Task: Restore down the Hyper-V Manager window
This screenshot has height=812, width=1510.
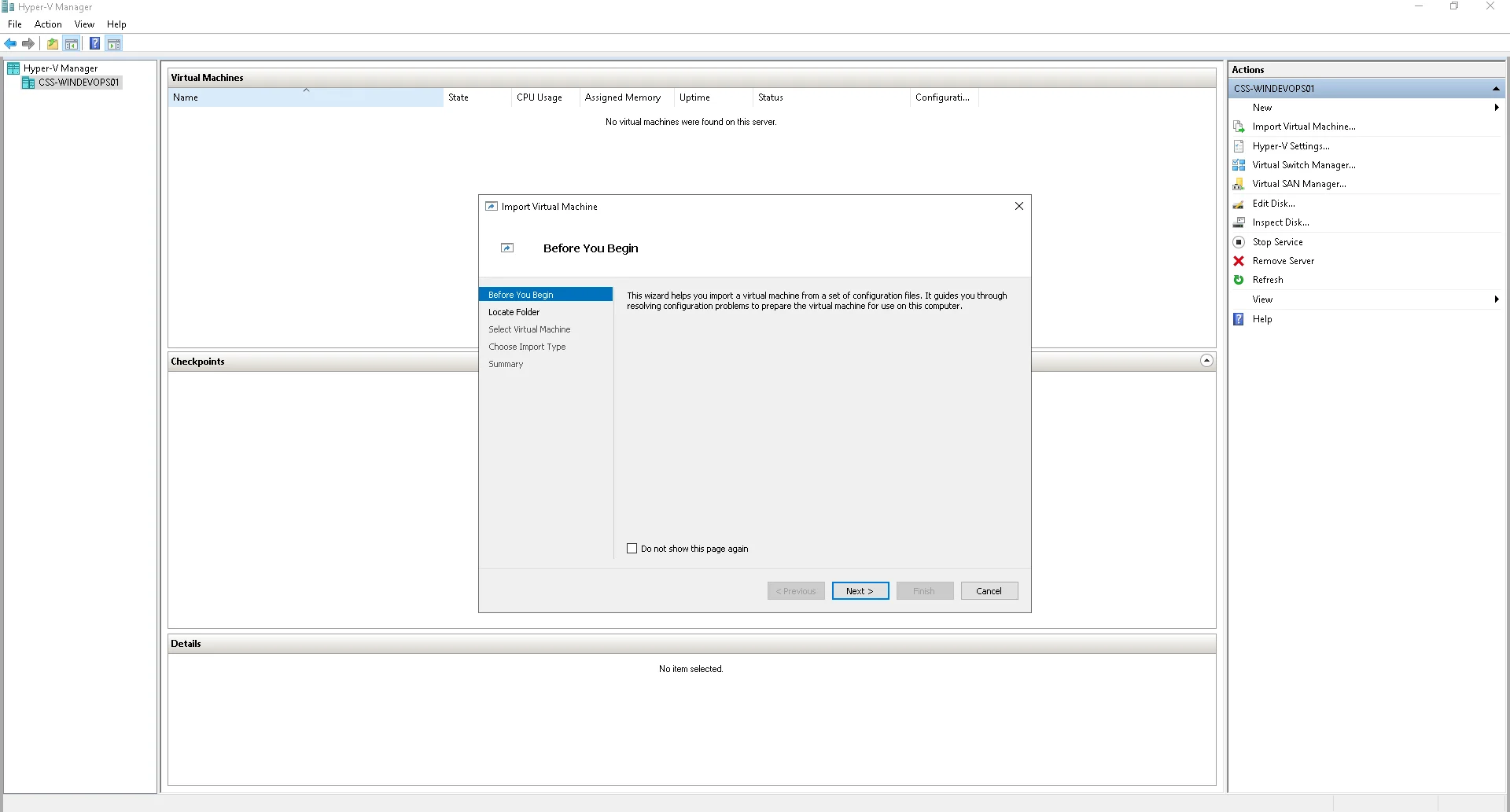Action: coord(1454,6)
